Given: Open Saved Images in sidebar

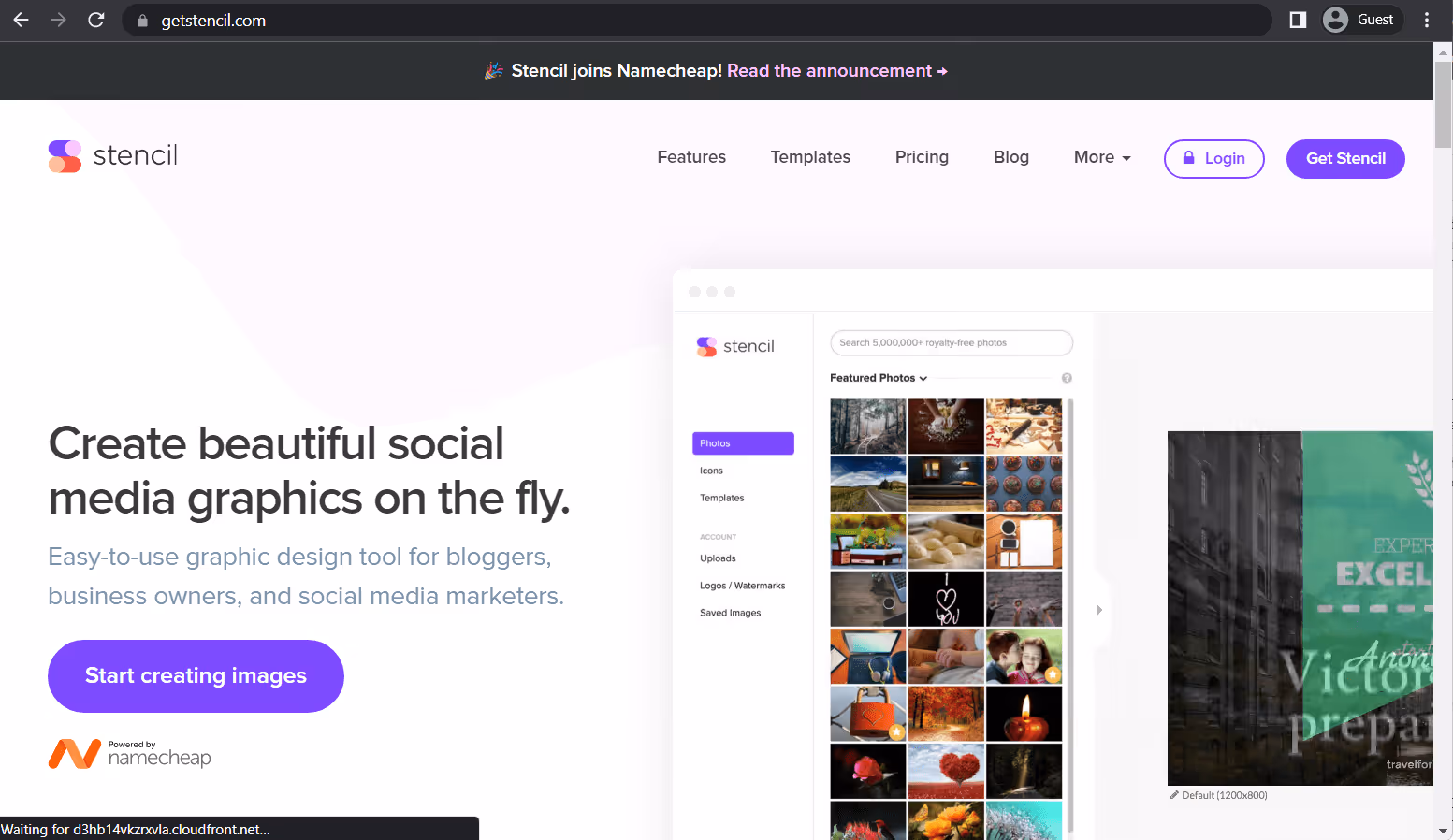Looking at the screenshot, I should point(730,613).
